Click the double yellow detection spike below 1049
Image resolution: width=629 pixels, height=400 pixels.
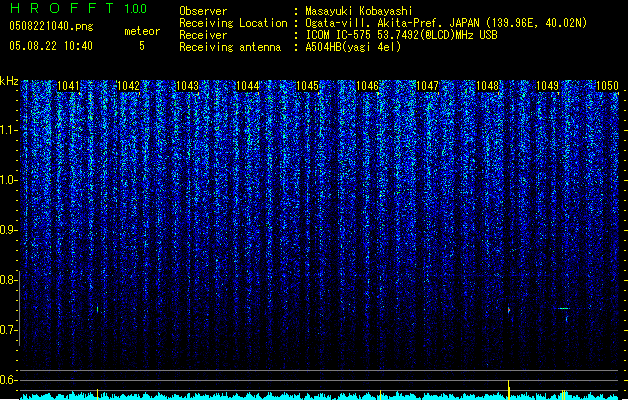564,395
